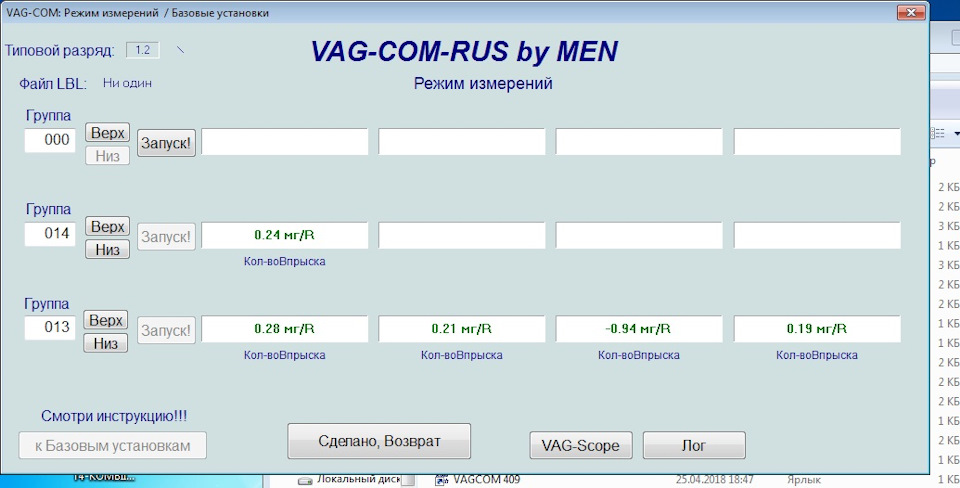Click Низ button for group 014
The image size is (960, 488).
[107, 249]
